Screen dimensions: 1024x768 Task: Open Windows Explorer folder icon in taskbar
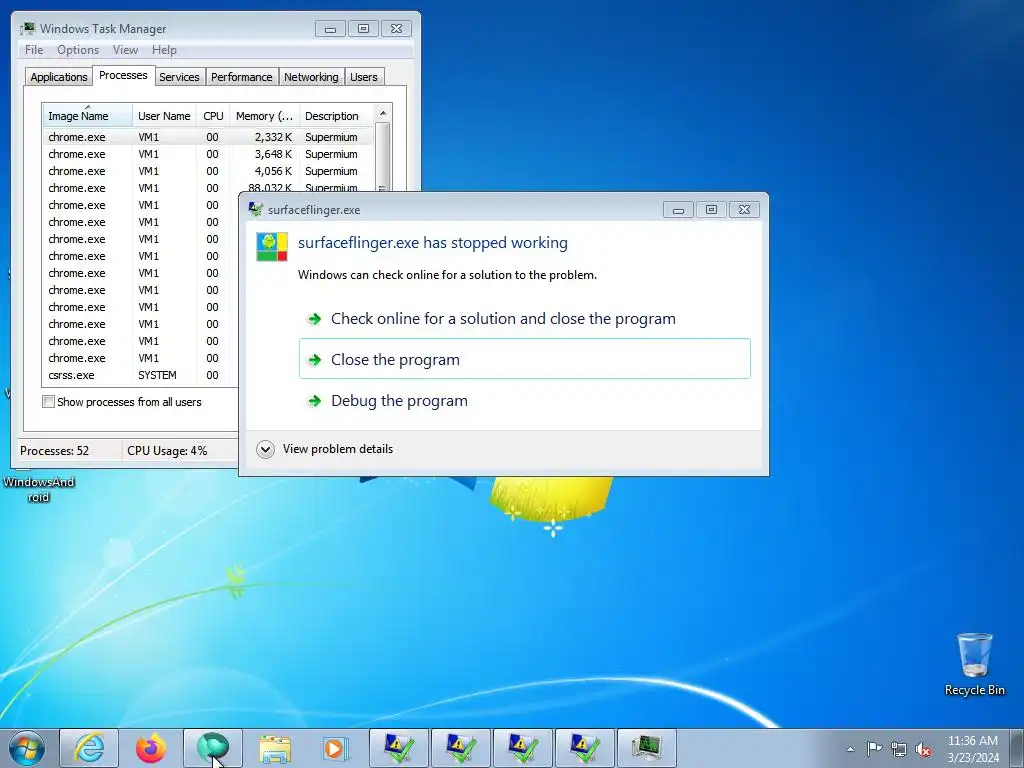point(275,748)
